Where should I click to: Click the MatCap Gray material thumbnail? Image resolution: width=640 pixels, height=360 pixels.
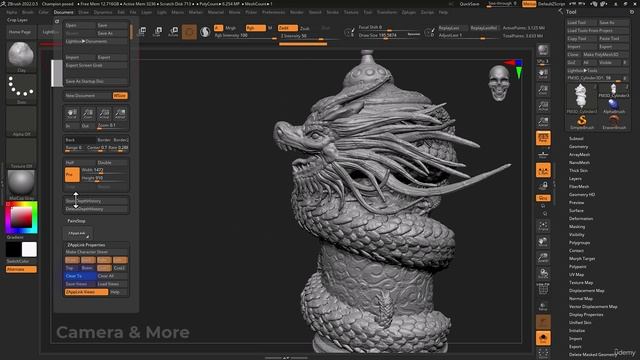tap(21, 184)
